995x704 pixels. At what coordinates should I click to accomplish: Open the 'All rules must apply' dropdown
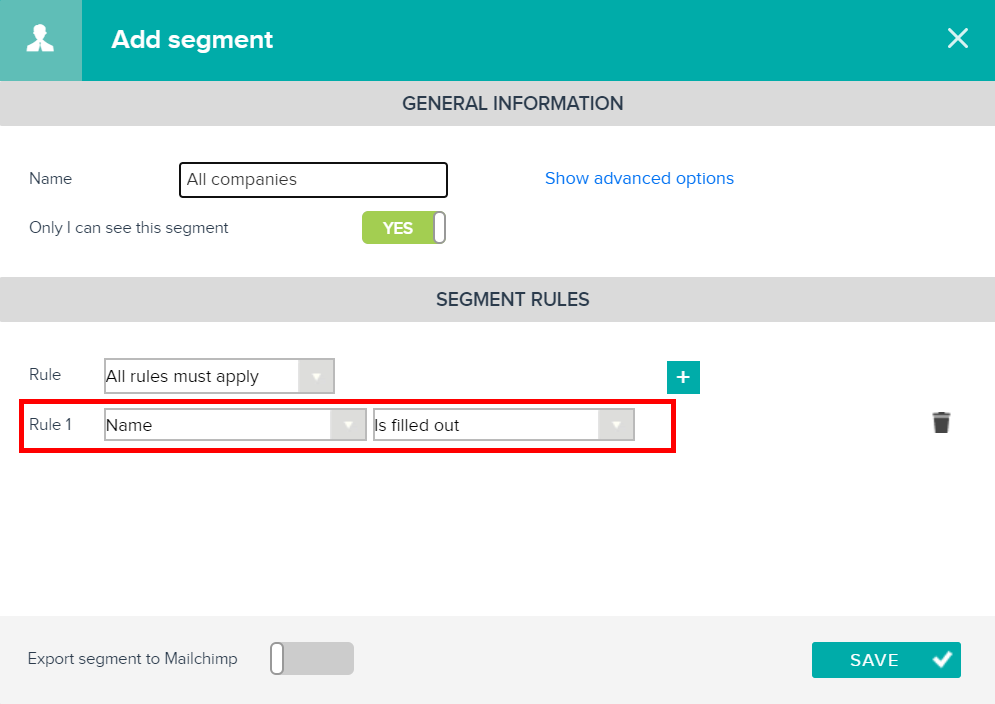[219, 376]
